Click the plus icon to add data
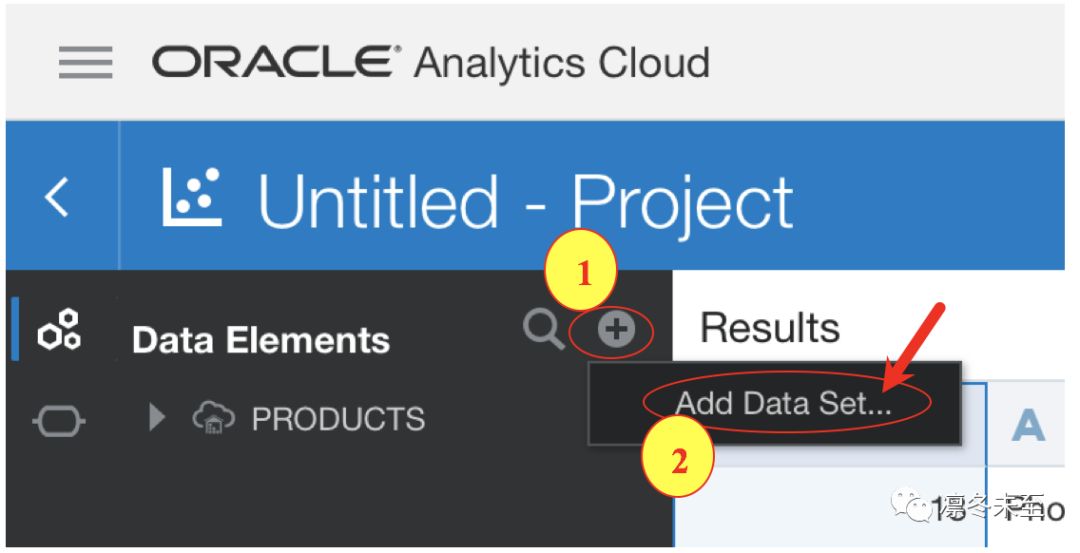This screenshot has height=553, width=1080. tap(615, 330)
